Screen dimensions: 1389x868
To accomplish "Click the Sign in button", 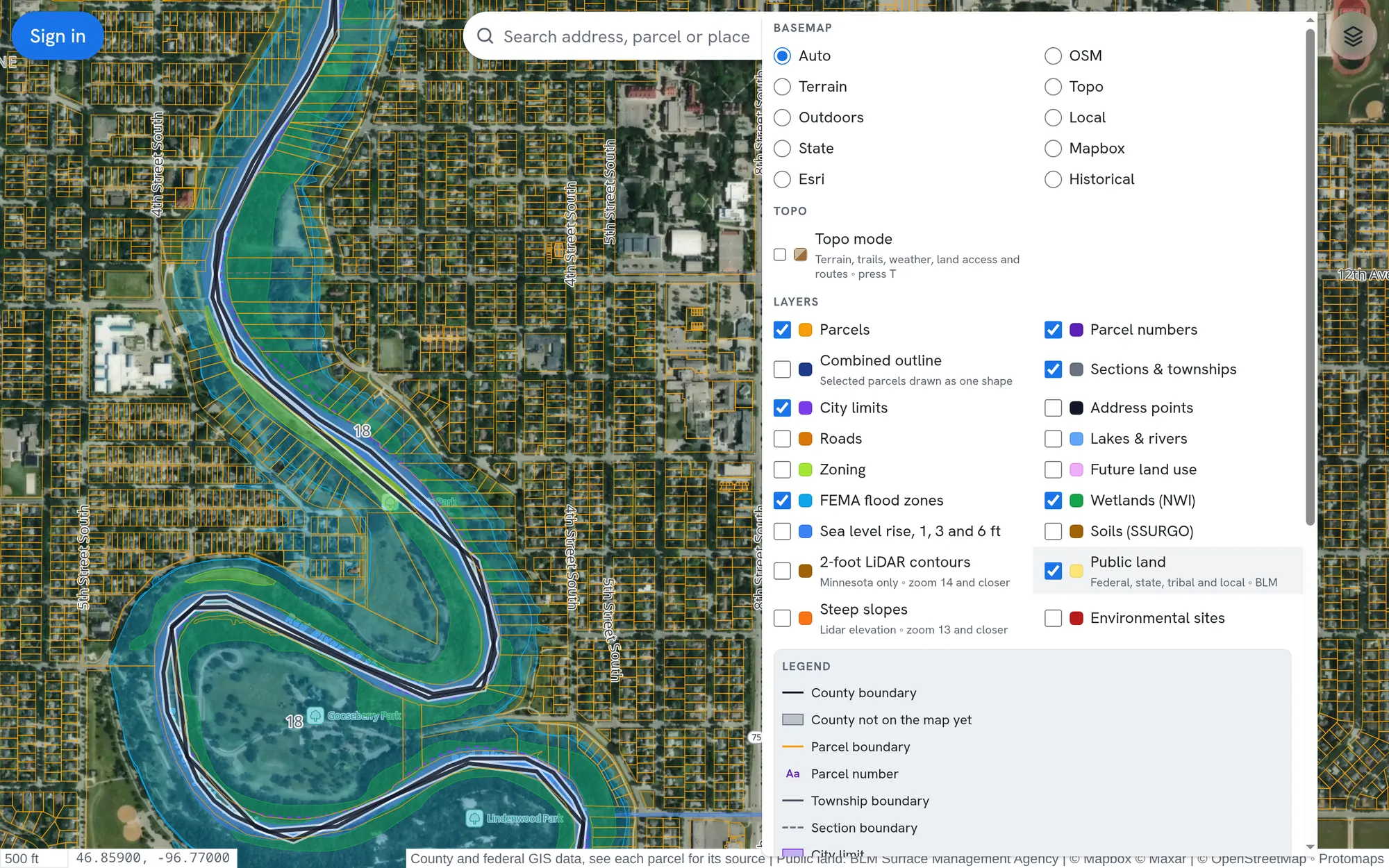I will click(x=58, y=36).
